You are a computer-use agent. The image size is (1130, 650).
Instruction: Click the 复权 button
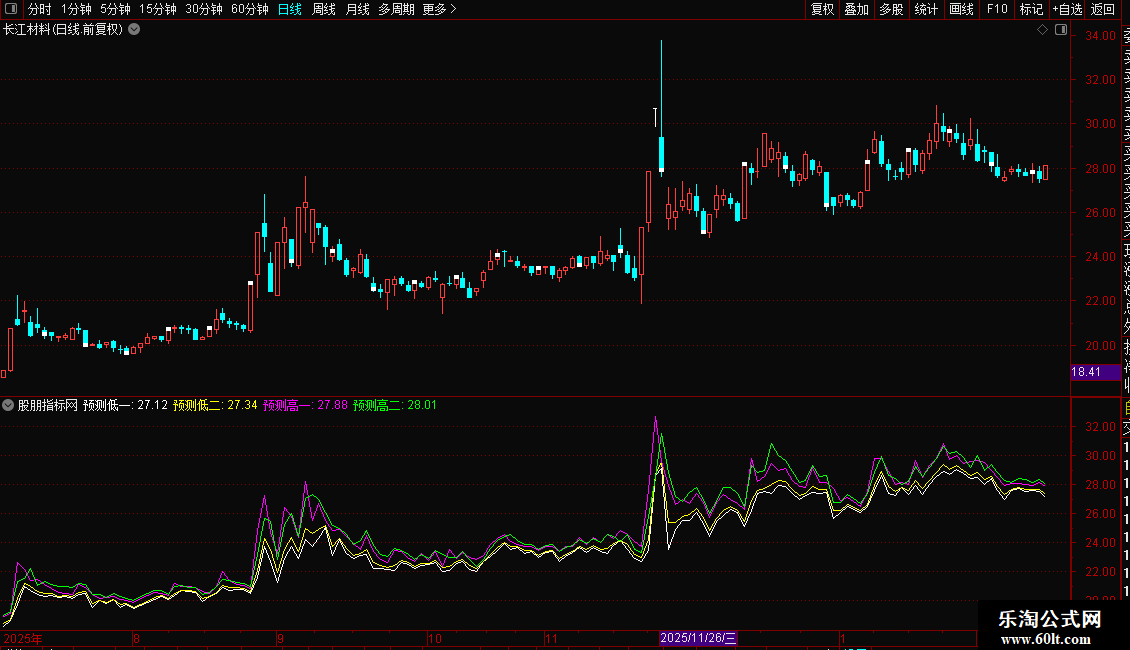tap(822, 9)
